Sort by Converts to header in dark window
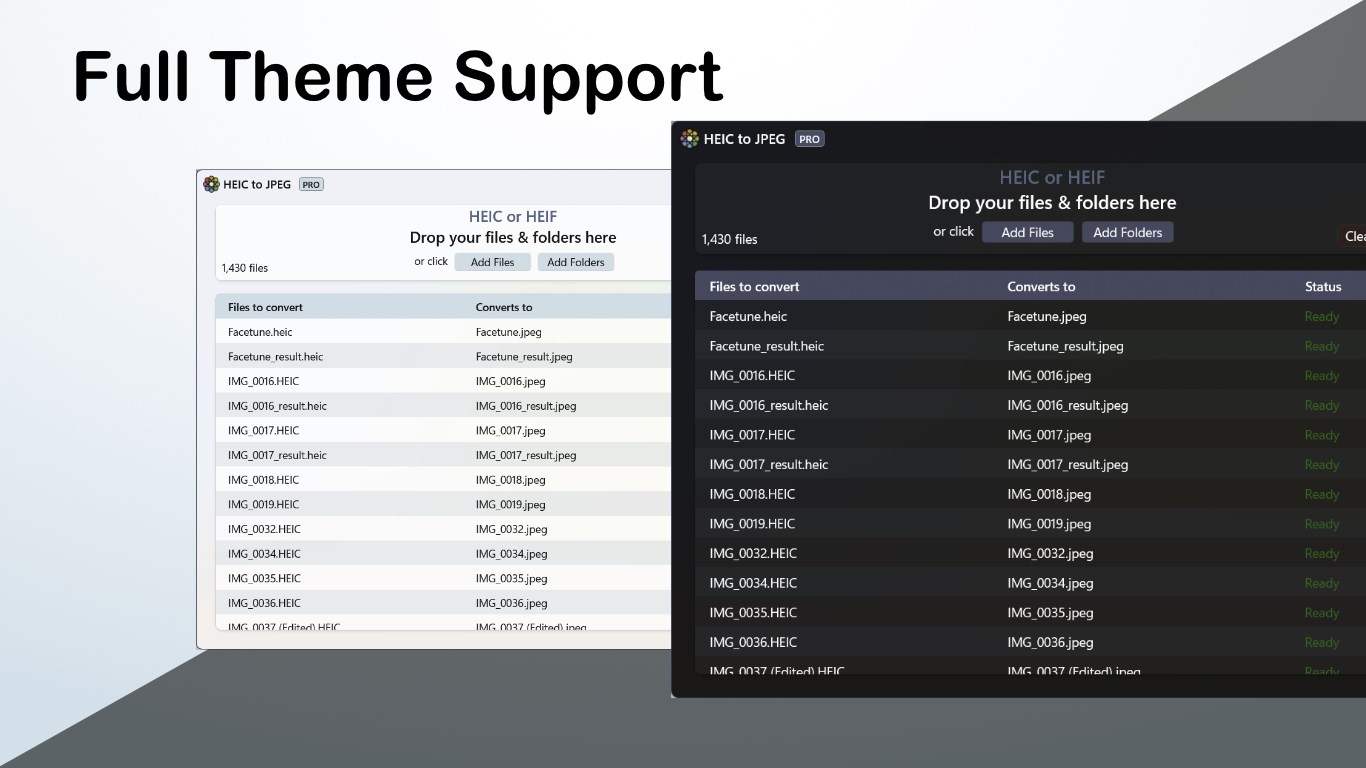The width and height of the screenshot is (1366, 768). (x=1041, y=286)
